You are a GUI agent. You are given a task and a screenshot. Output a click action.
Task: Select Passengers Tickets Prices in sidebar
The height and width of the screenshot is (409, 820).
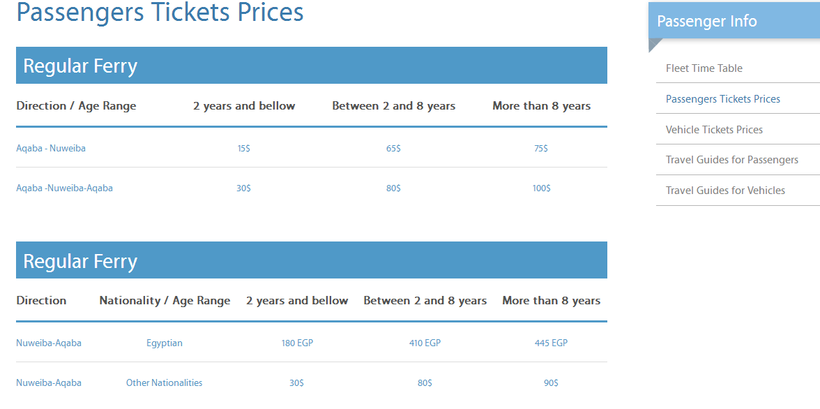723,99
